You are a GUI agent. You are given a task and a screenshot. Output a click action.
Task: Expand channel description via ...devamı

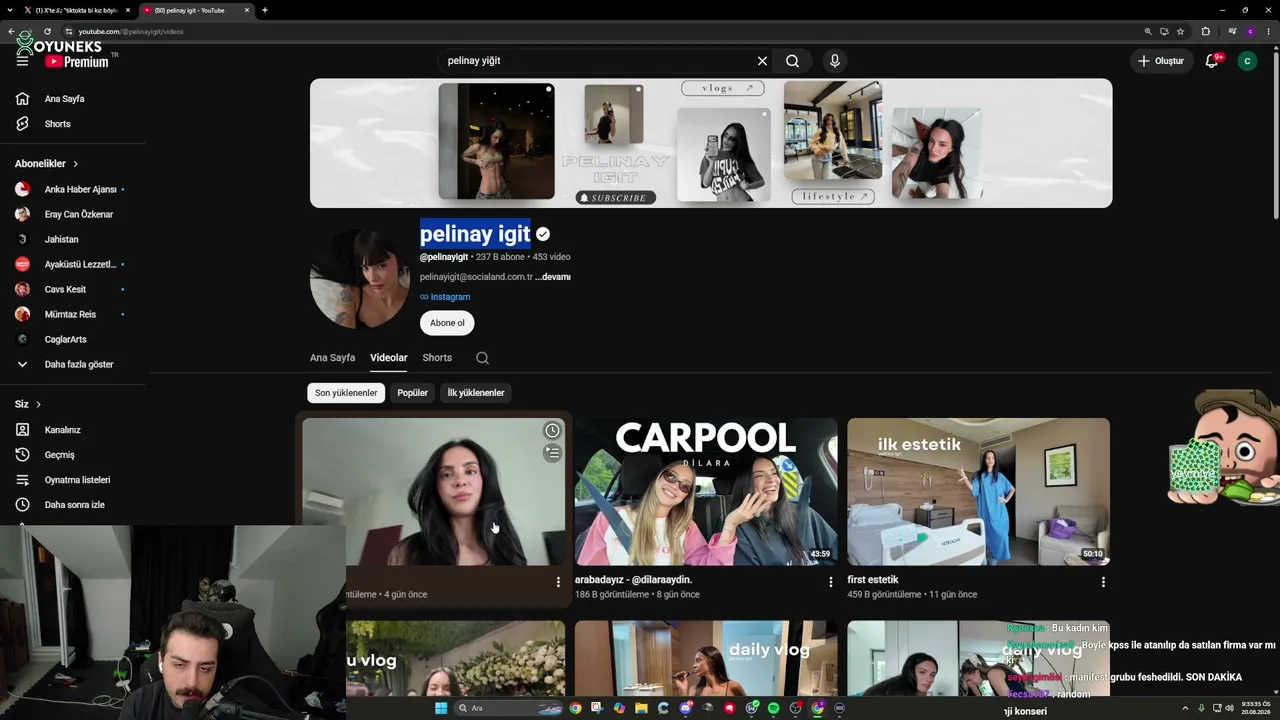point(553,277)
